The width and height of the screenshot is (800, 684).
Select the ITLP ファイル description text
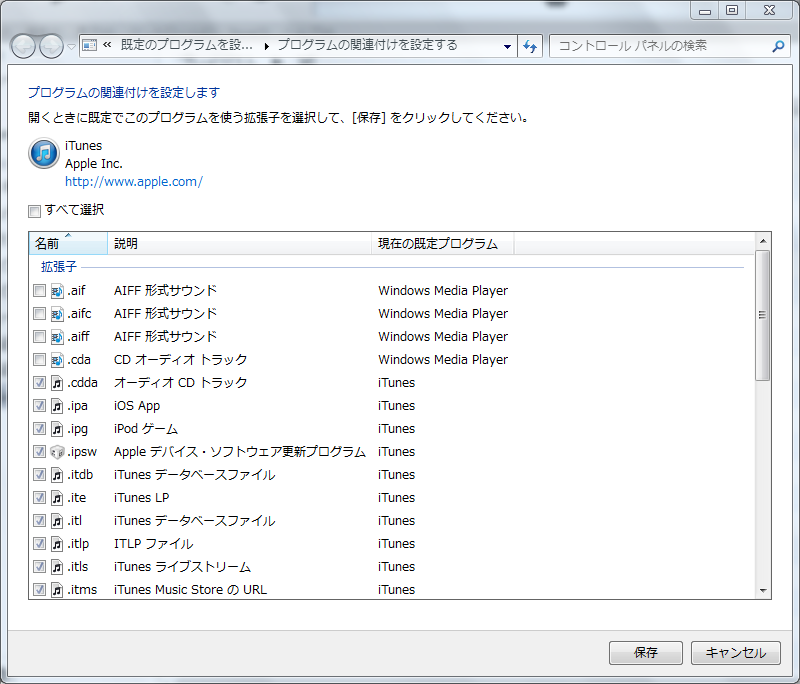[x=154, y=544]
